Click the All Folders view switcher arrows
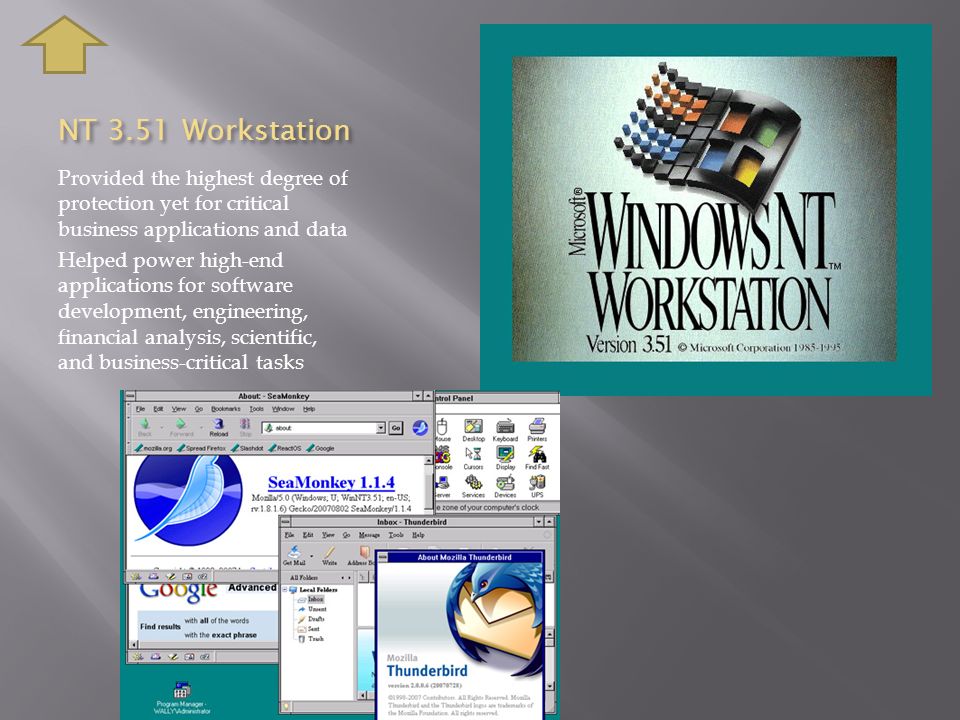This screenshot has height=720, width=960. pos(347,577)
